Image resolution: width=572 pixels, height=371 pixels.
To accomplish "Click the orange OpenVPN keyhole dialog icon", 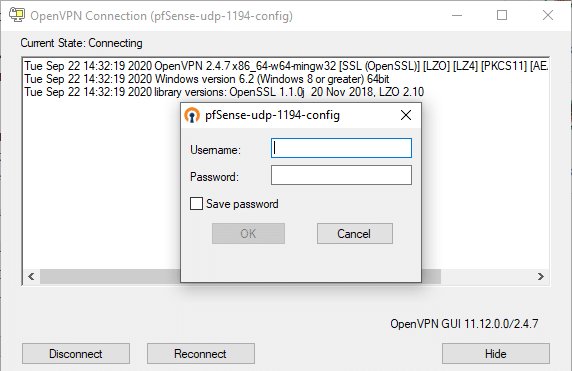I will (192, 115).
